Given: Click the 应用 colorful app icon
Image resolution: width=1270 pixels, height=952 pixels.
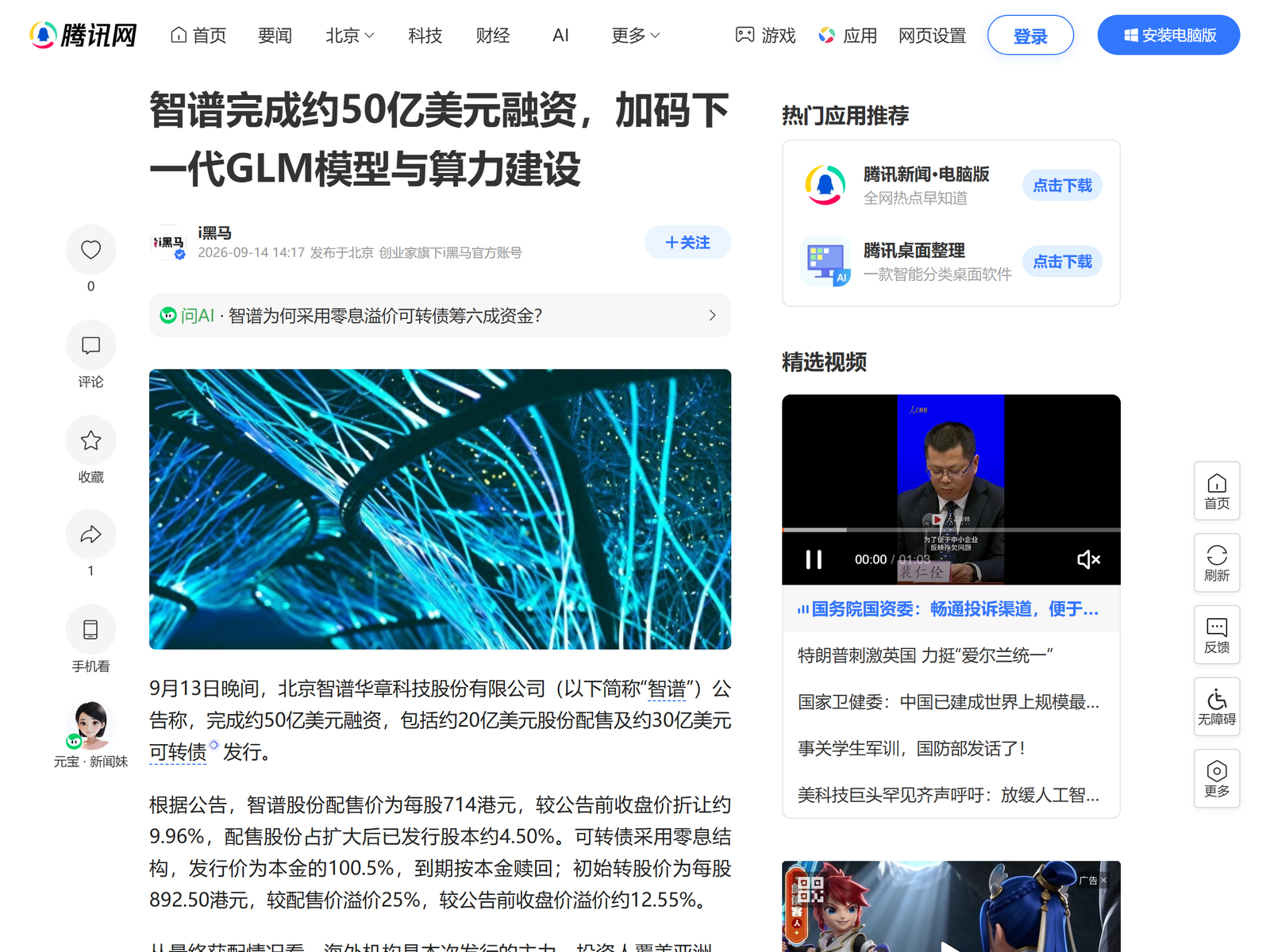Looking at the screenshot, I should (827, 35).
